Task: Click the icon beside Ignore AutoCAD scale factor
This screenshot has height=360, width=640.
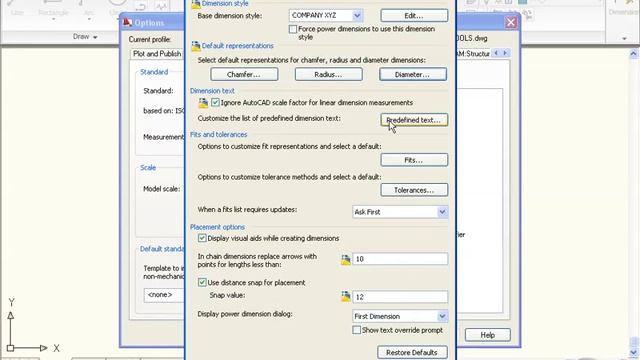Action: pyautogui.click(x=203, y=103)
